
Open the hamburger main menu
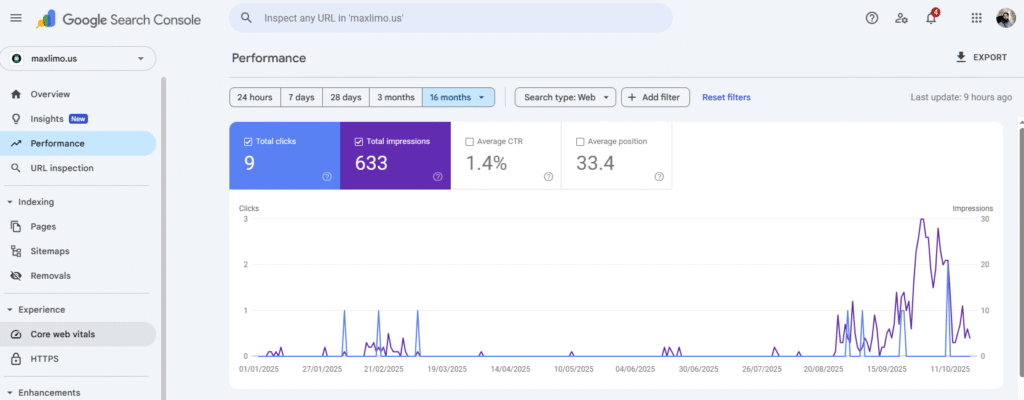point(15,18)
